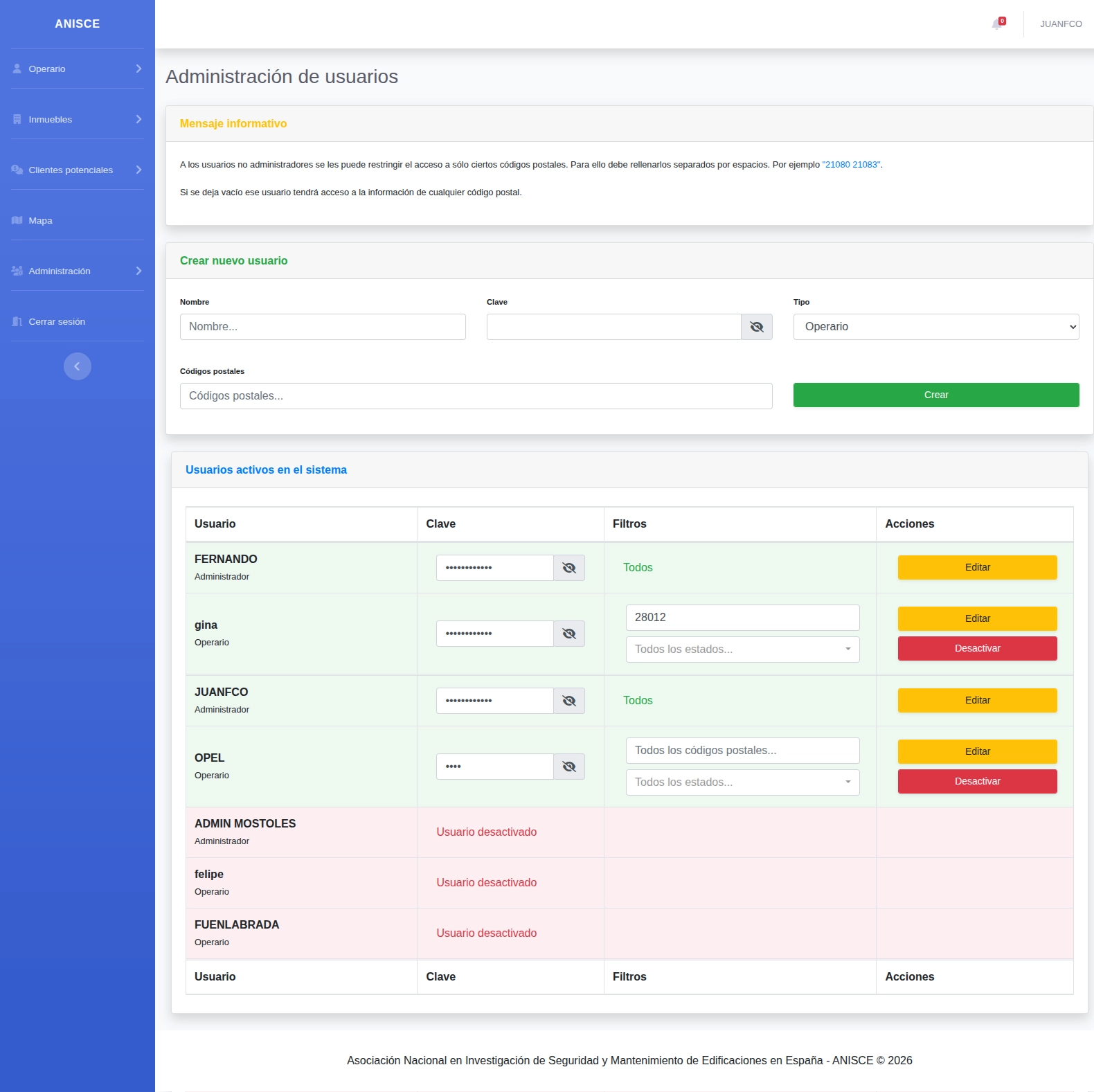Collapse sidebar with the round arrow button
Image resolution: width=1094 pixels, height=1092 pixels.
pyautogui.click(x=78, y=366)
